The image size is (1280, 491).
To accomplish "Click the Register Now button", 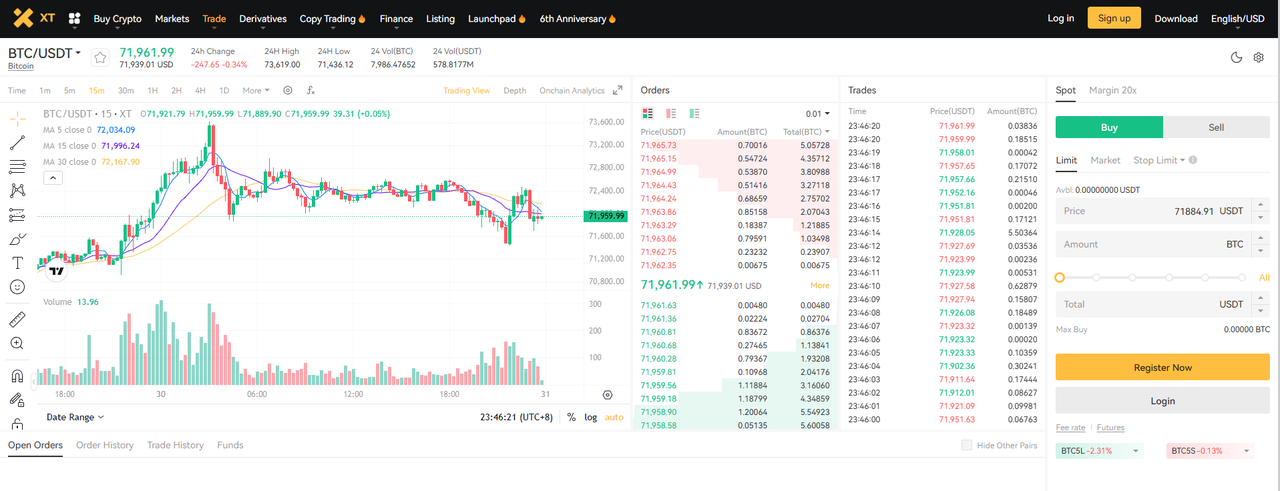I will [1163, 367].
